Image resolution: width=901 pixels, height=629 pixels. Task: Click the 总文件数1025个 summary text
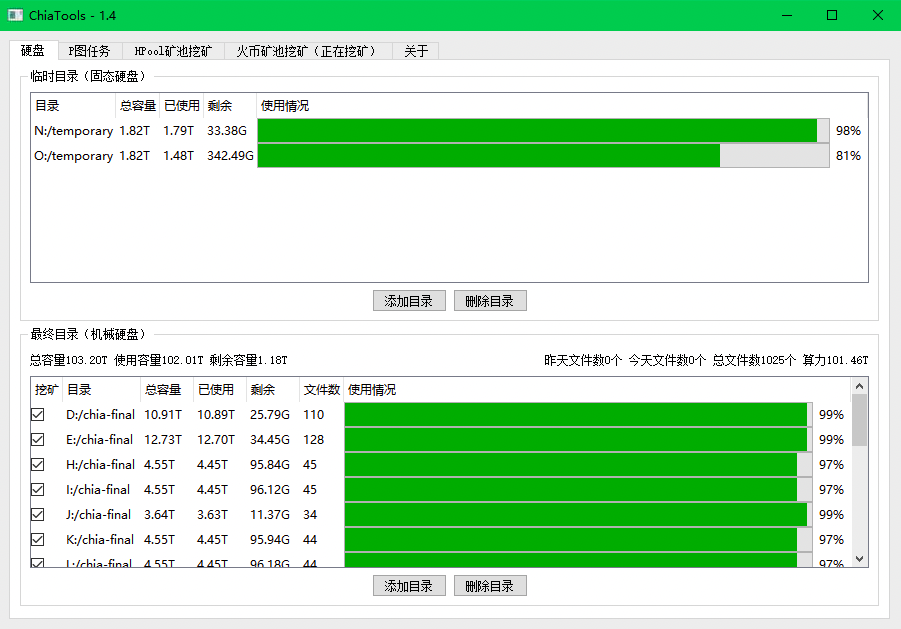(x=754, y=360)
